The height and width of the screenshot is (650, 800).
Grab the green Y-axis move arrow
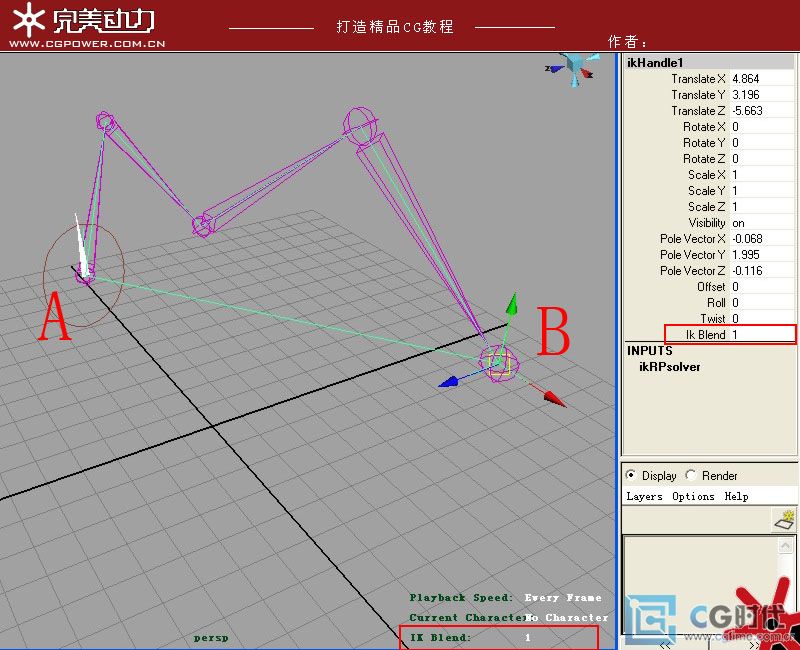pos(512,303)
